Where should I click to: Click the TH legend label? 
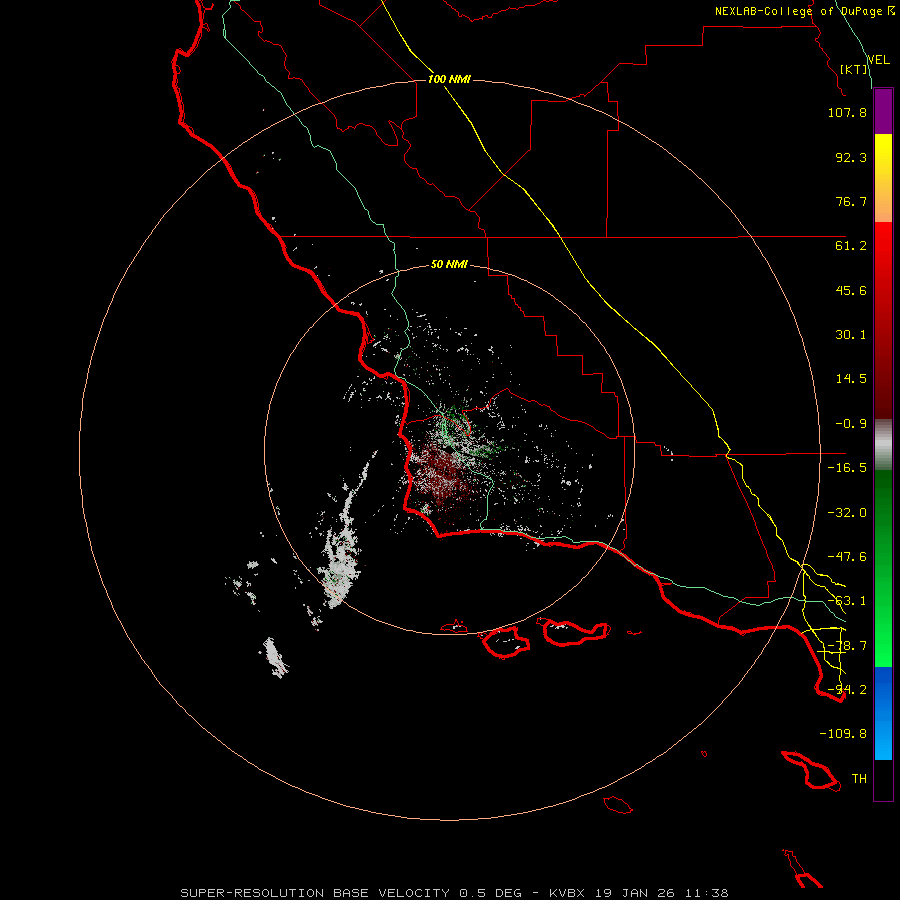(859, 779)
